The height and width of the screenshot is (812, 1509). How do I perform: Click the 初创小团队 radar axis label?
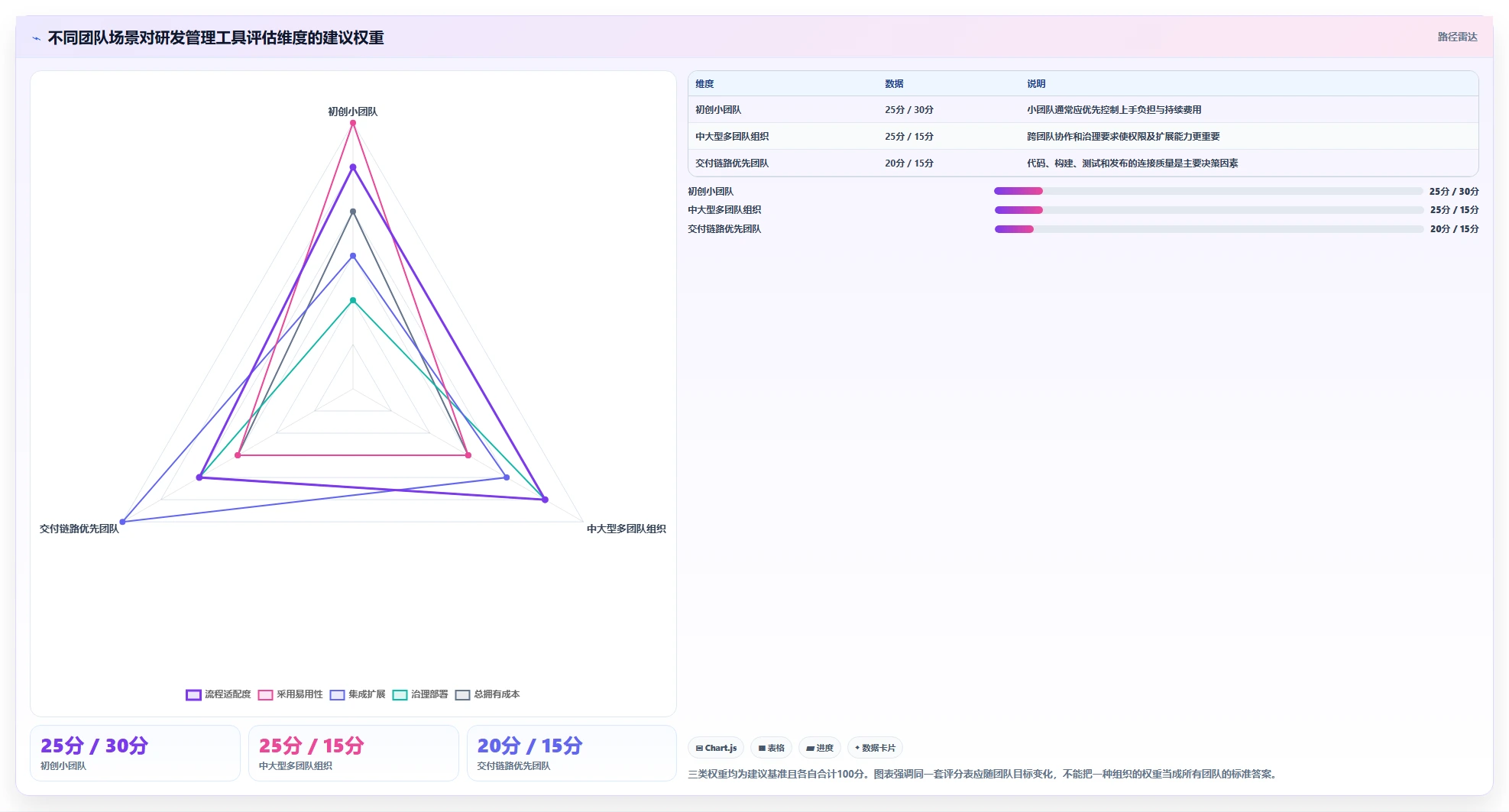(x=353, y=112)
